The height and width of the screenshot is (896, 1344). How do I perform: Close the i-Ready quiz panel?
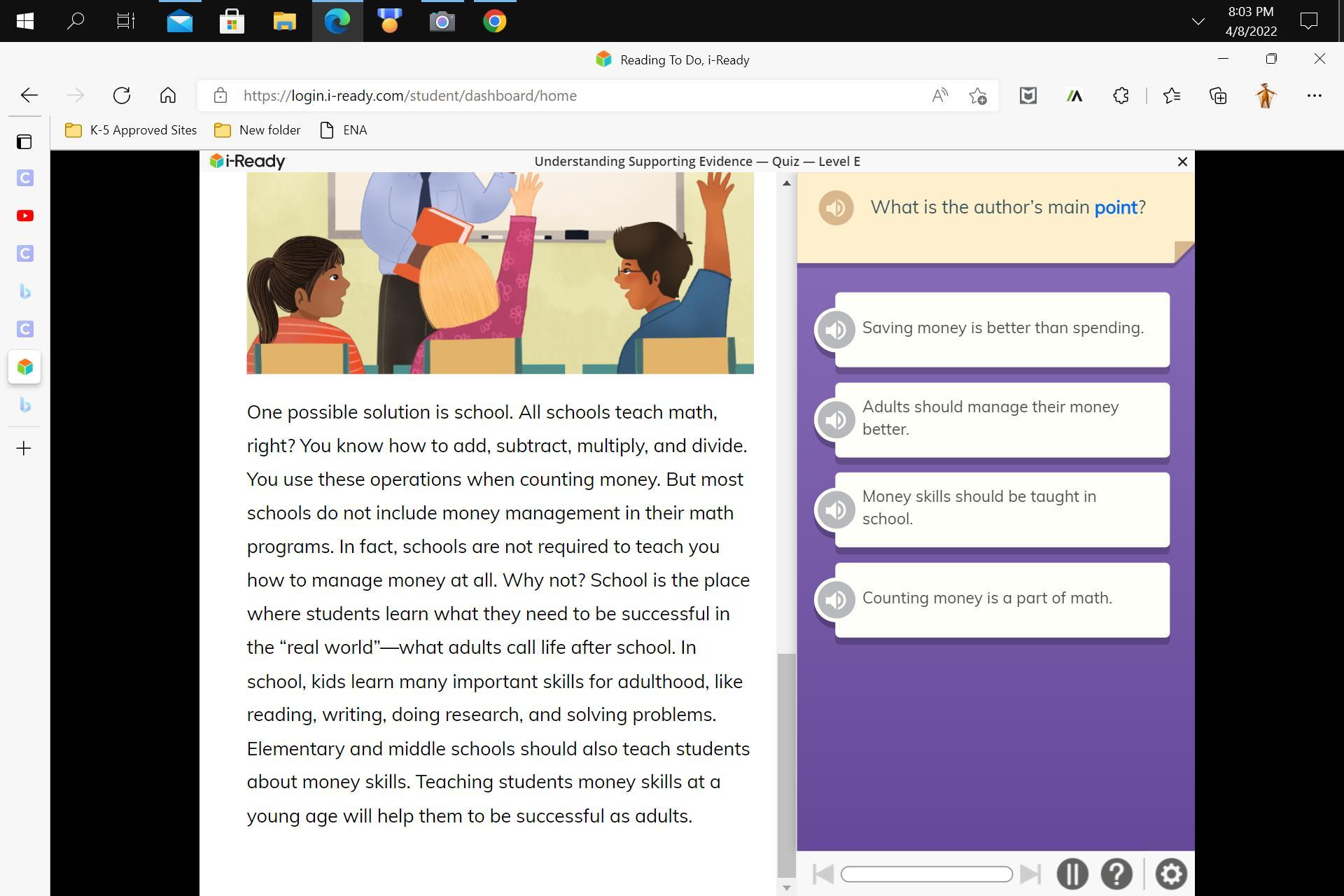click(x=1182, y=162)
